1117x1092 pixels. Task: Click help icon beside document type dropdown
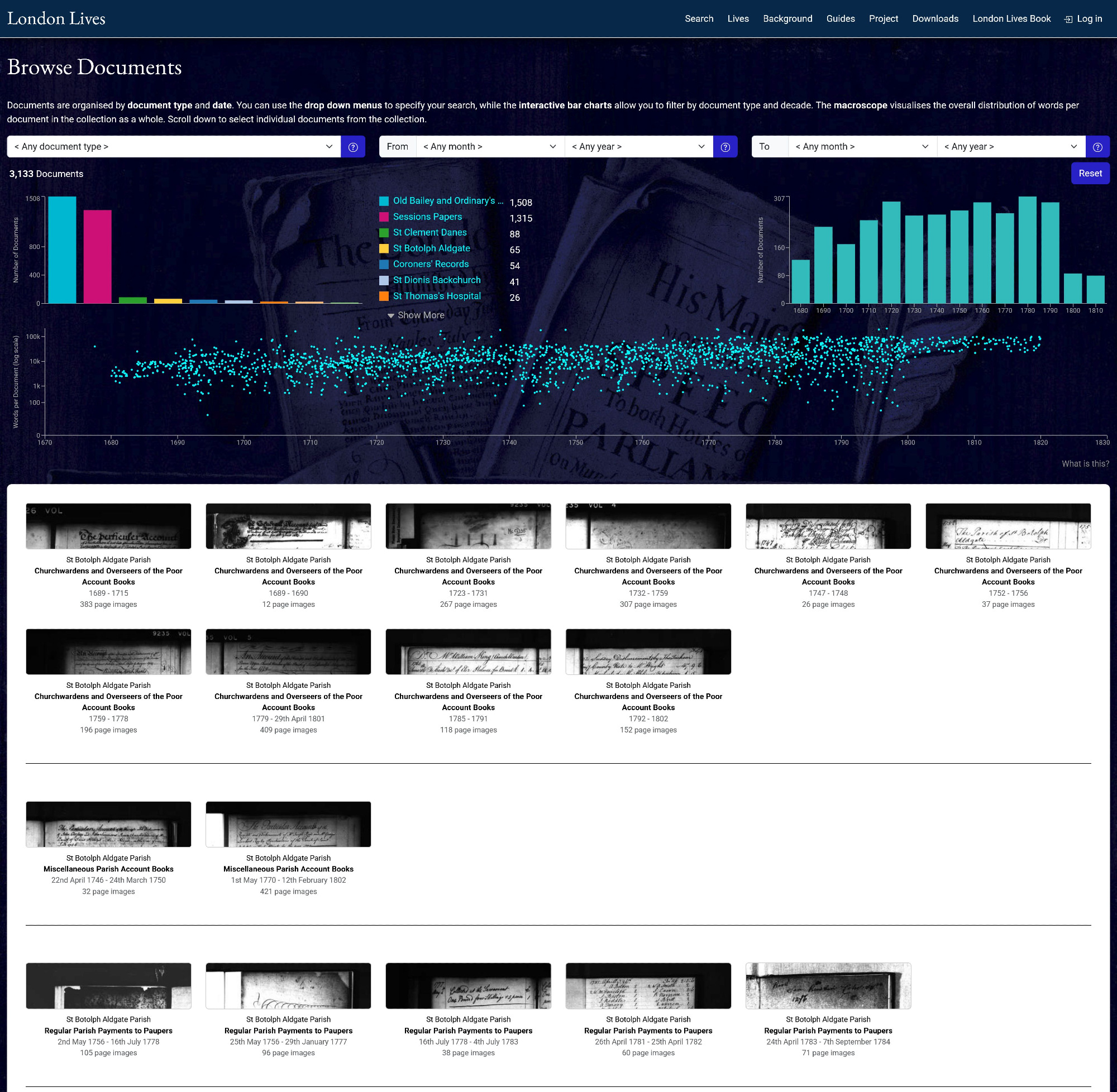point(353,147)
